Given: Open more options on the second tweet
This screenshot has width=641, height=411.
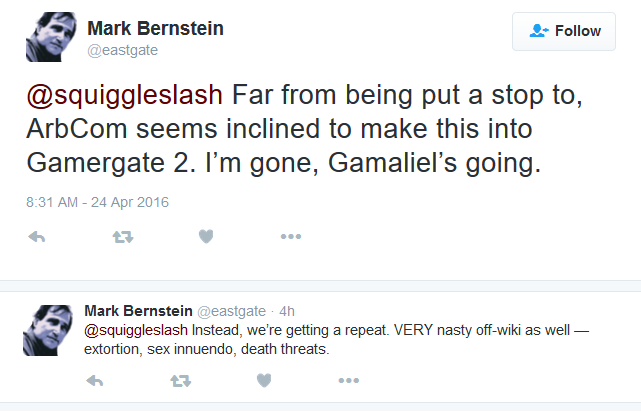Looking at the screenshot, I should pyautogui.click(x=349, y=381).
